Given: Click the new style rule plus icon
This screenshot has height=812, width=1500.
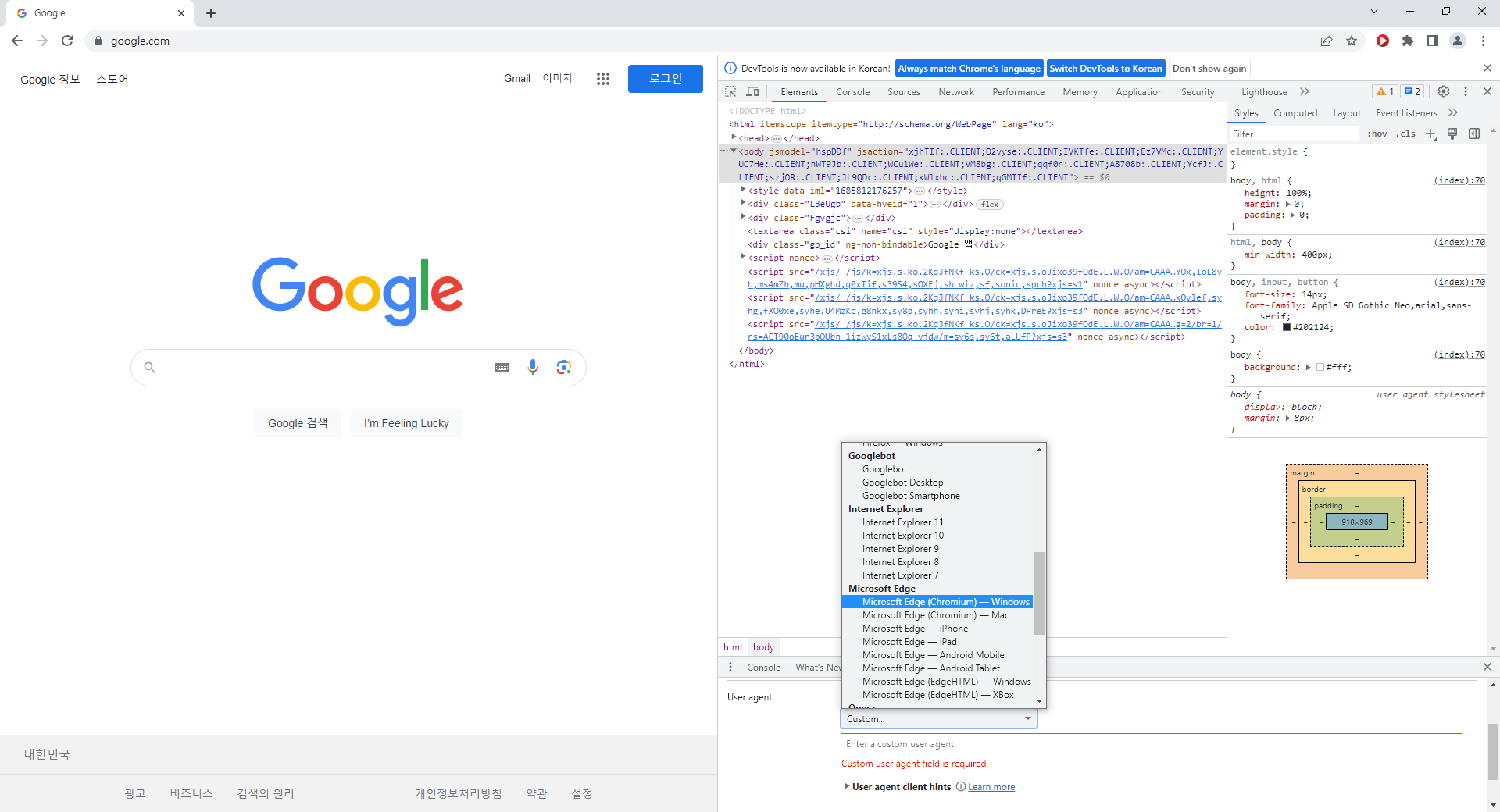Looking at the screenshot, I should (1431, 134).
